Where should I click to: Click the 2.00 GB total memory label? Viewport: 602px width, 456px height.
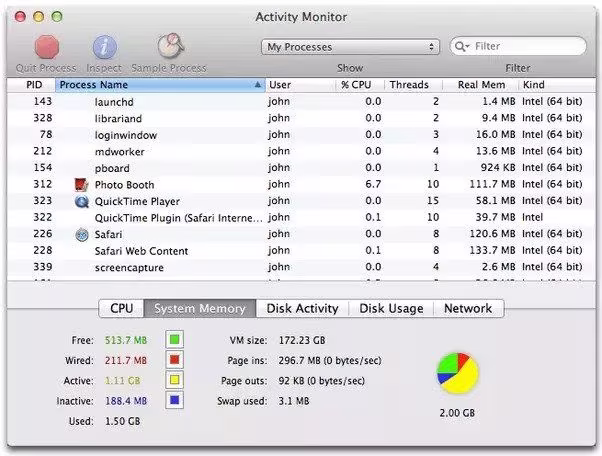(457, 413)
